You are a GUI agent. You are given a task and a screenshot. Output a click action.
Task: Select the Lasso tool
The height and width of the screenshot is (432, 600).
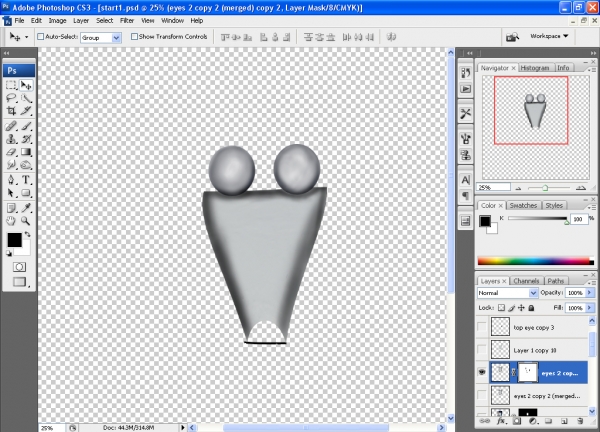click(x=11, y=98)
